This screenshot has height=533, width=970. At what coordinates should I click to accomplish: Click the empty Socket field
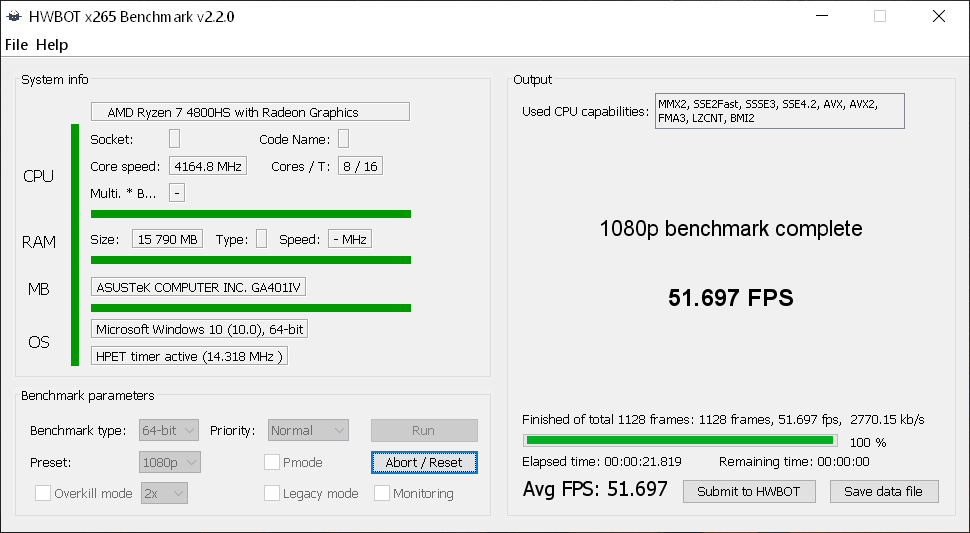click(174, 139)
